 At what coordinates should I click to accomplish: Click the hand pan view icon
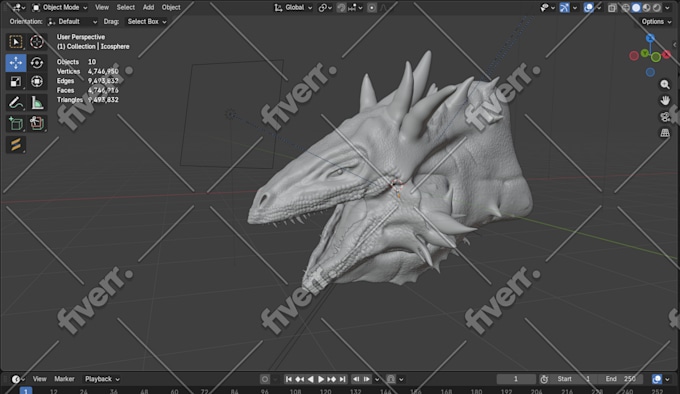coord(664,101)
